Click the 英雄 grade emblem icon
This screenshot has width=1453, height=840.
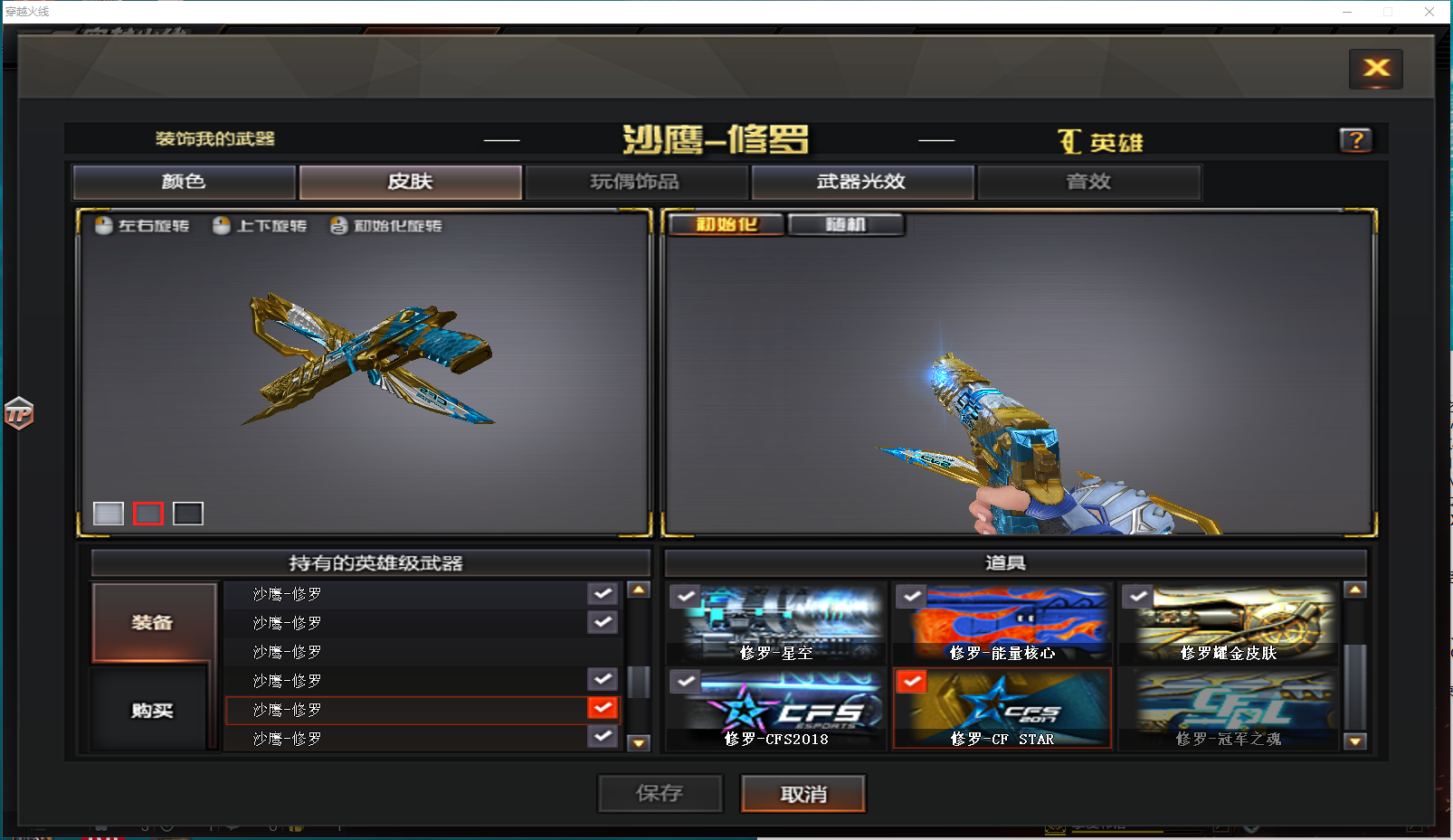tap(1069, 141)
